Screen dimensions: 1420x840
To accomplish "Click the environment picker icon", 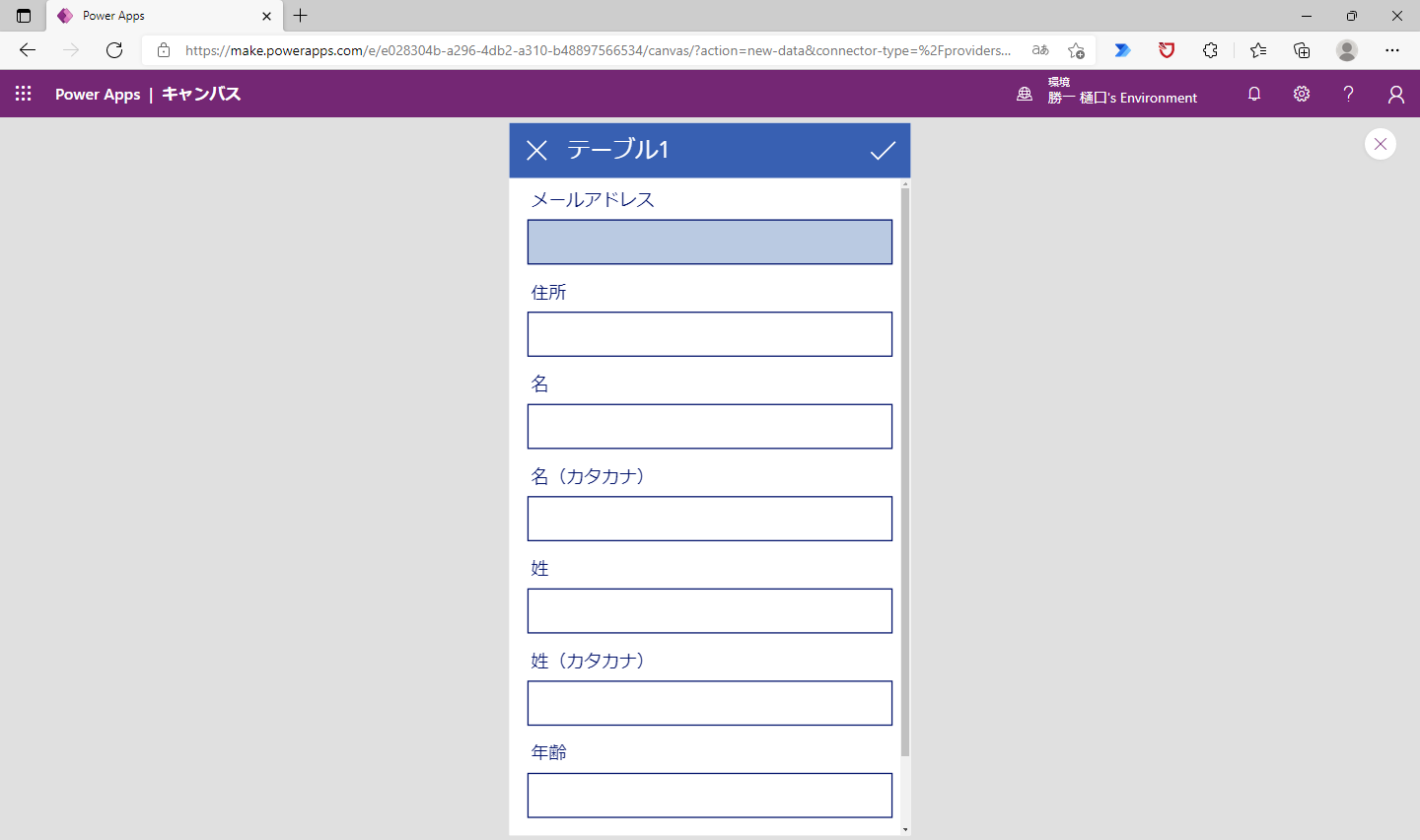I will (1025, 94).
